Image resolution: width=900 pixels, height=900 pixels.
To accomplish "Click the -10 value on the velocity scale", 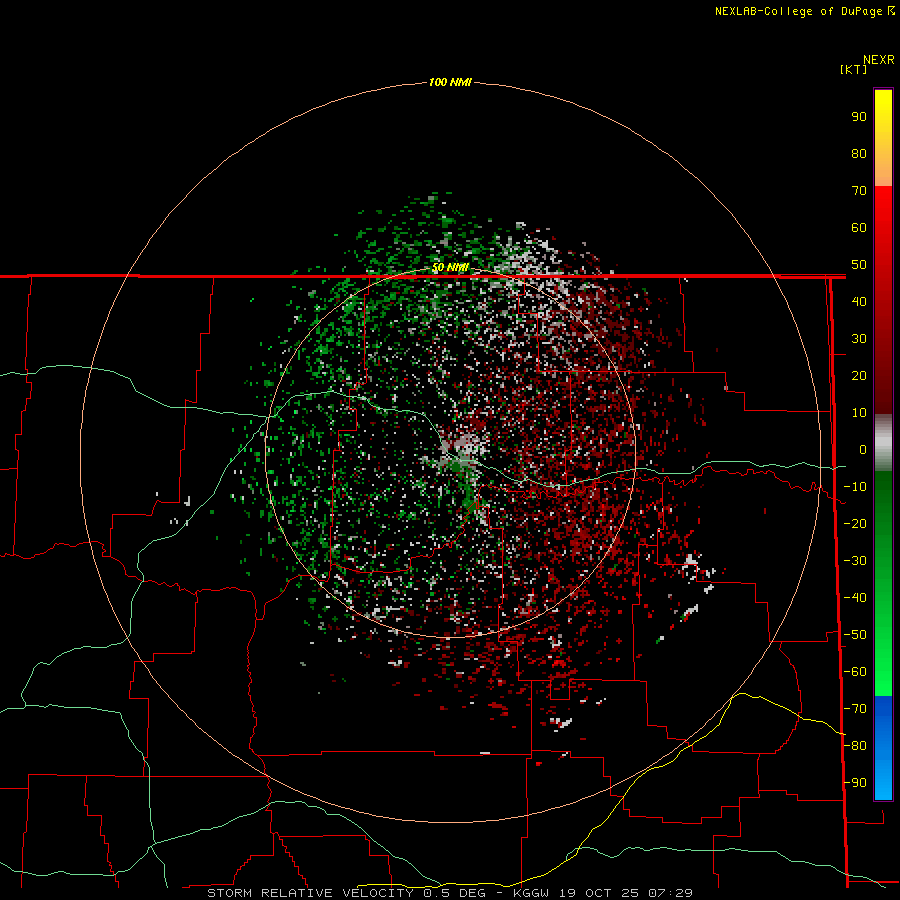I will pyautogui.click(x=855, y=487).
